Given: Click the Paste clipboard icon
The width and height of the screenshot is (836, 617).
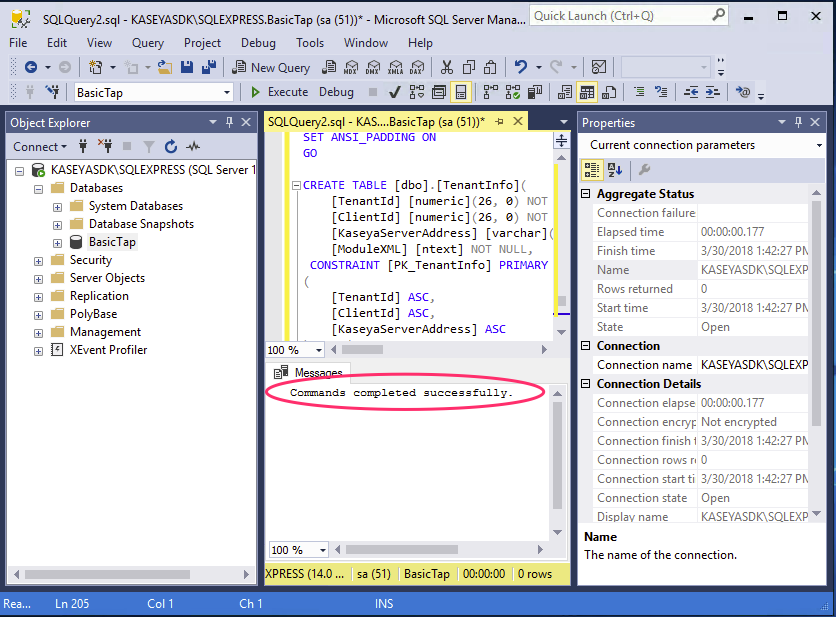Looking at the screenshot, I should 490,67.
